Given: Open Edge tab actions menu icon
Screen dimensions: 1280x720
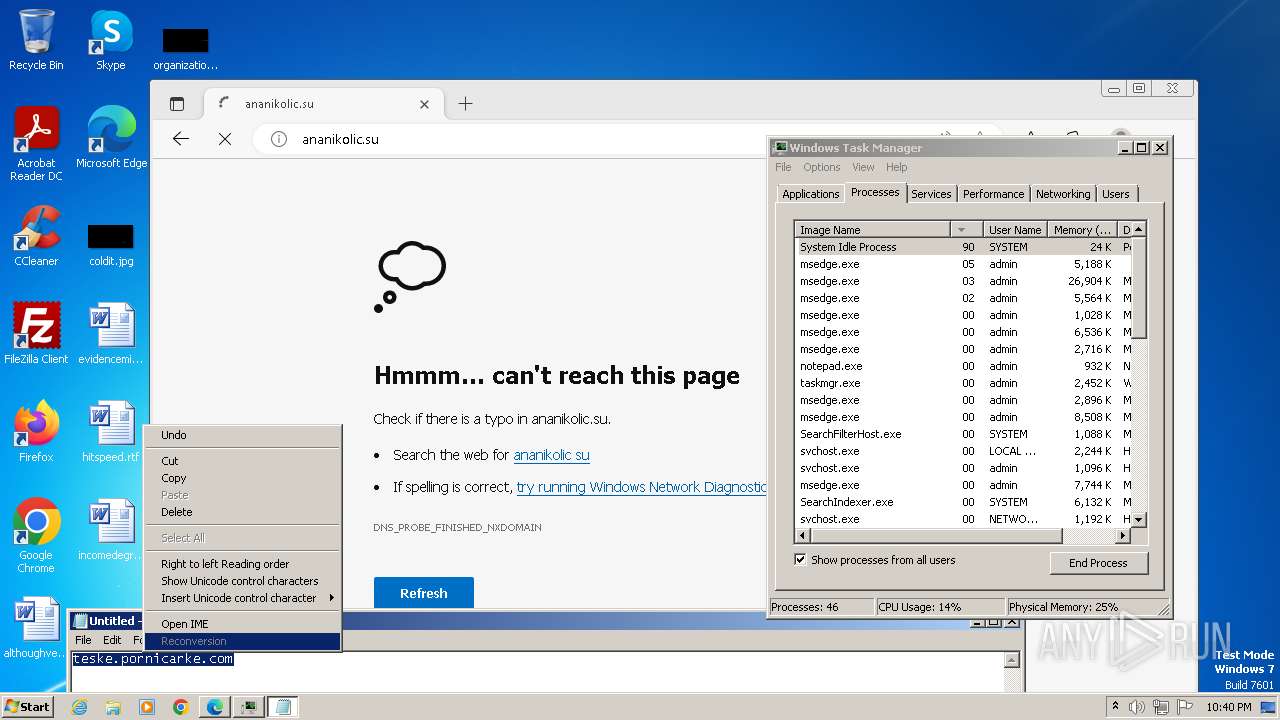Looking at the screenshot, I should click(x=177, y=104).
